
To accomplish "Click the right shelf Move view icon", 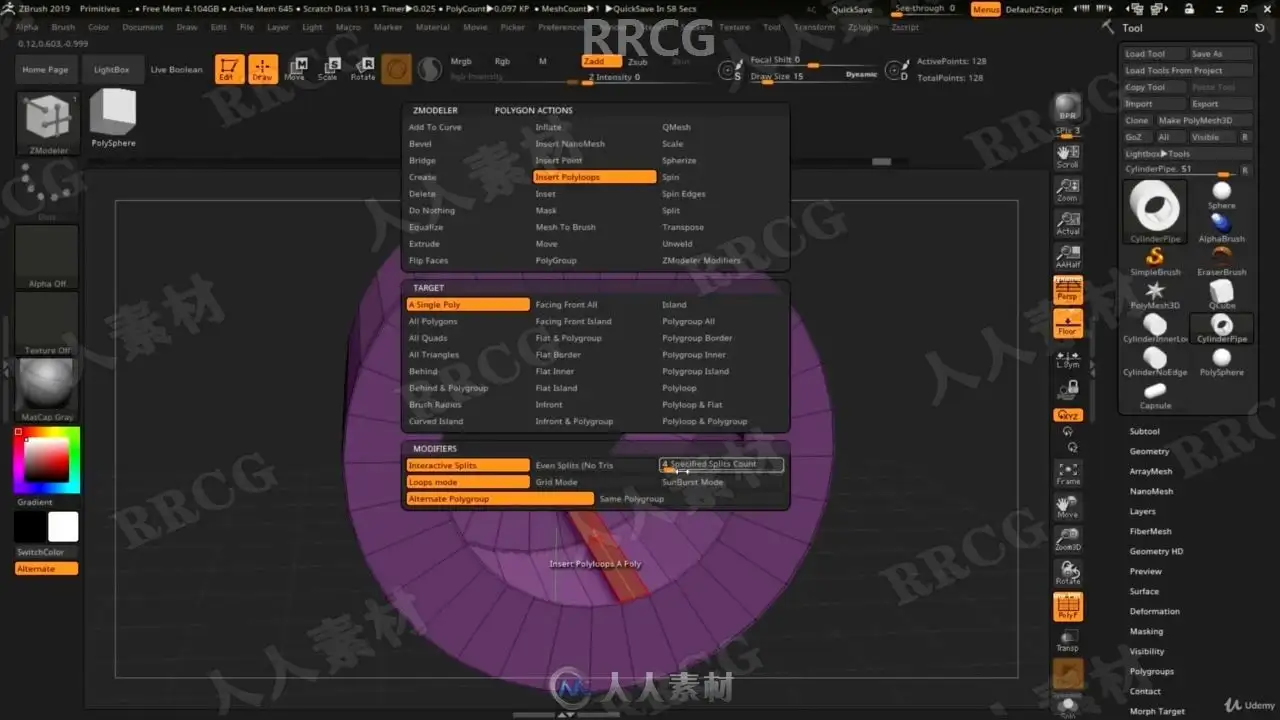I will point(1068,506).
